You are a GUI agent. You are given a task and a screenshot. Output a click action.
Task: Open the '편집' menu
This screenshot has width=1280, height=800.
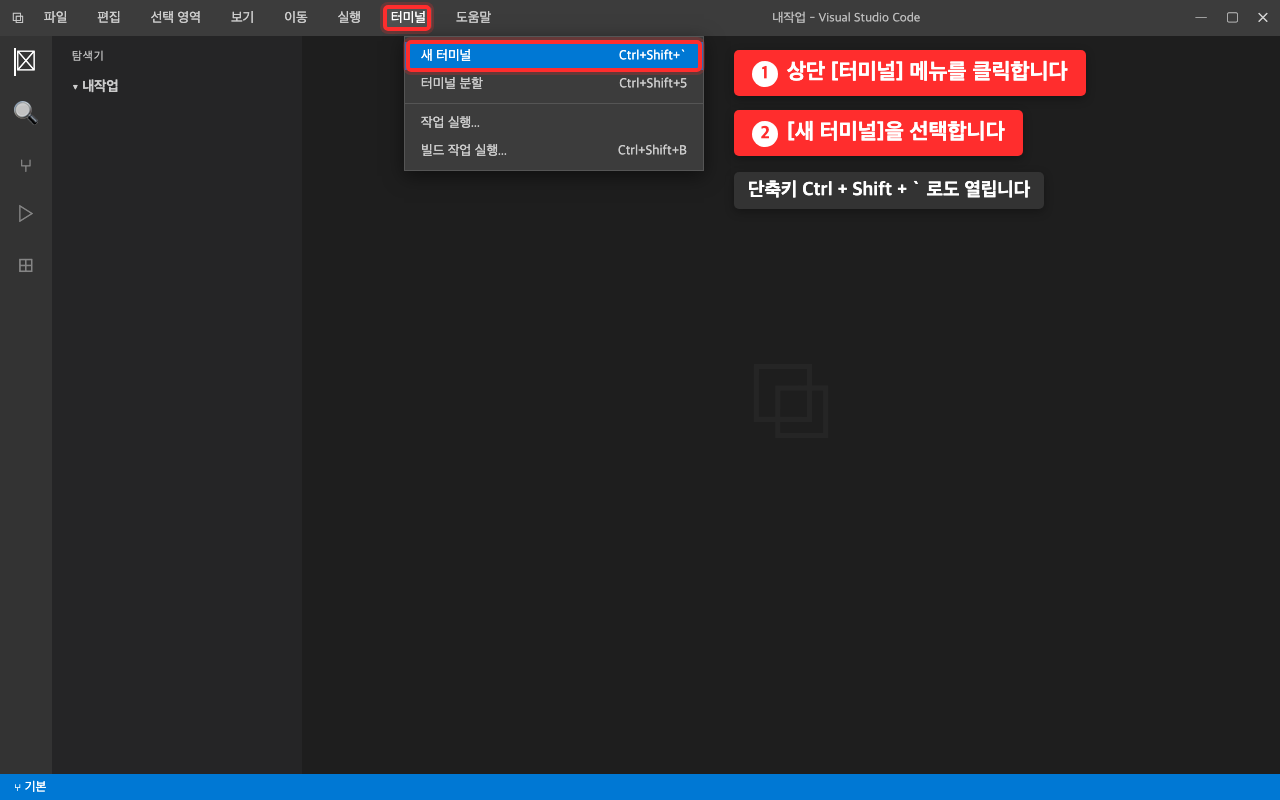109,17
